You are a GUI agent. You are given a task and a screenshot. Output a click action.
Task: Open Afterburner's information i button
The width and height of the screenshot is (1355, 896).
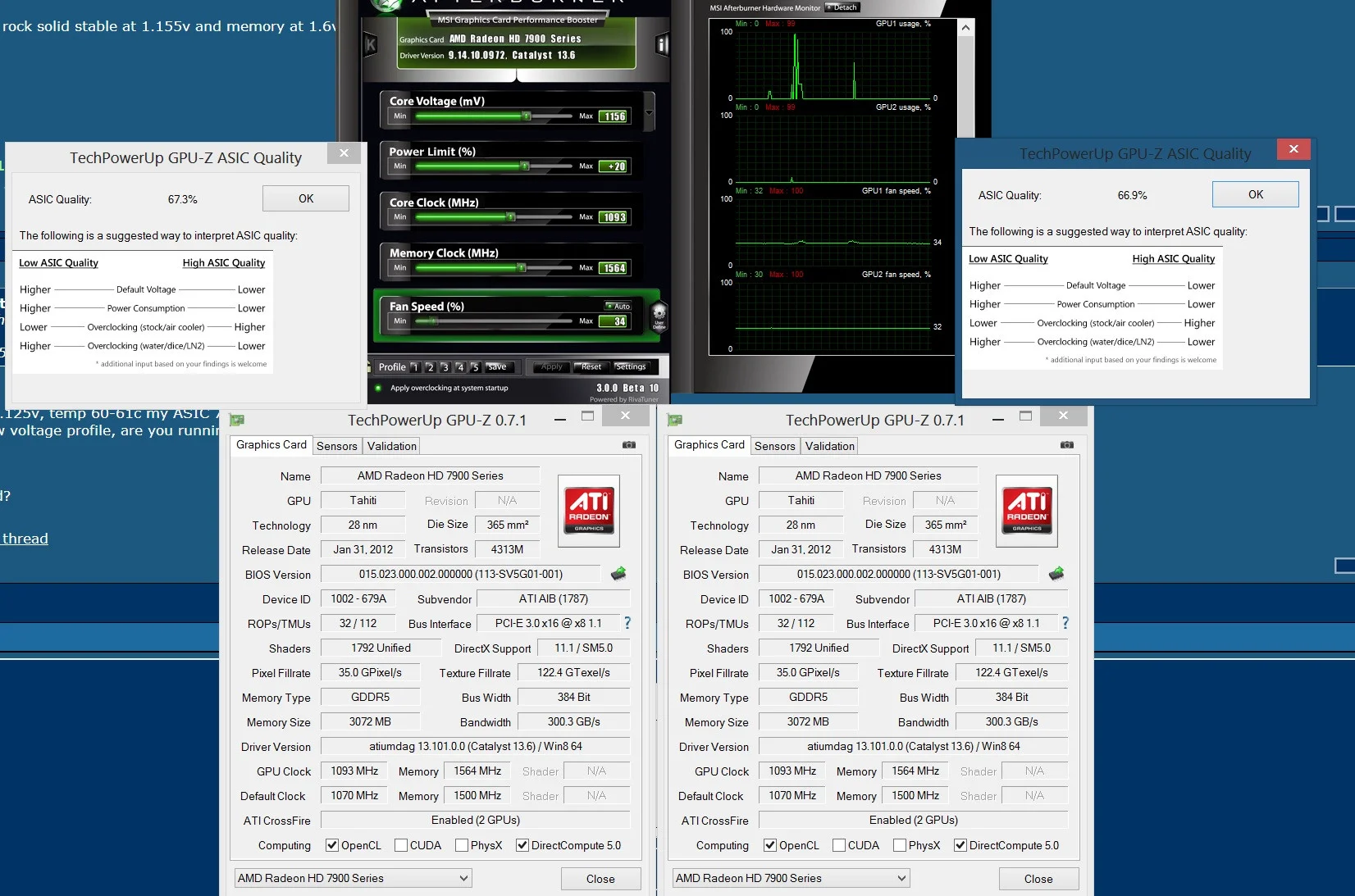point(662,44)
